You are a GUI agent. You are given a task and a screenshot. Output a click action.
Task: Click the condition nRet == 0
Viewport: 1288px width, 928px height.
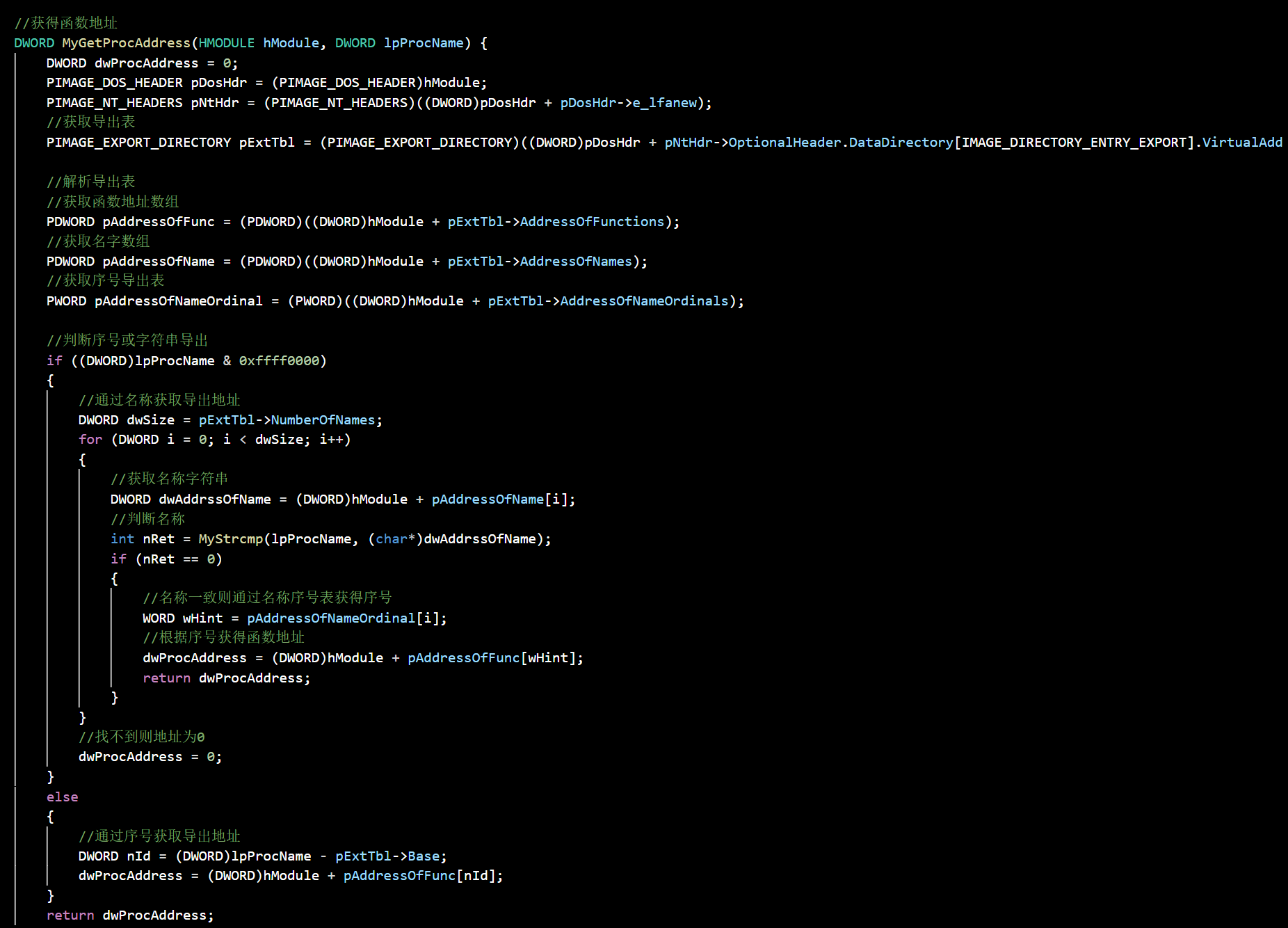pos(179,559)
